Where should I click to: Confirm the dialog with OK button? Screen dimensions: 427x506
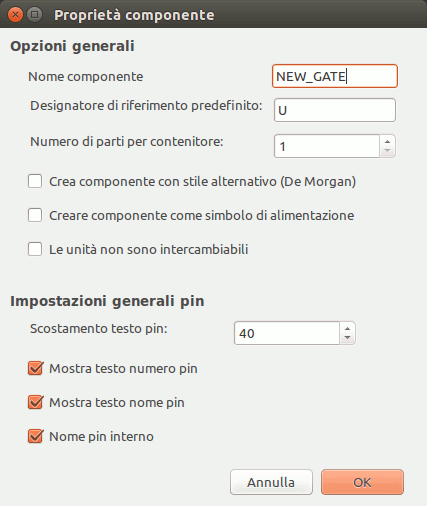coord(362,482)
